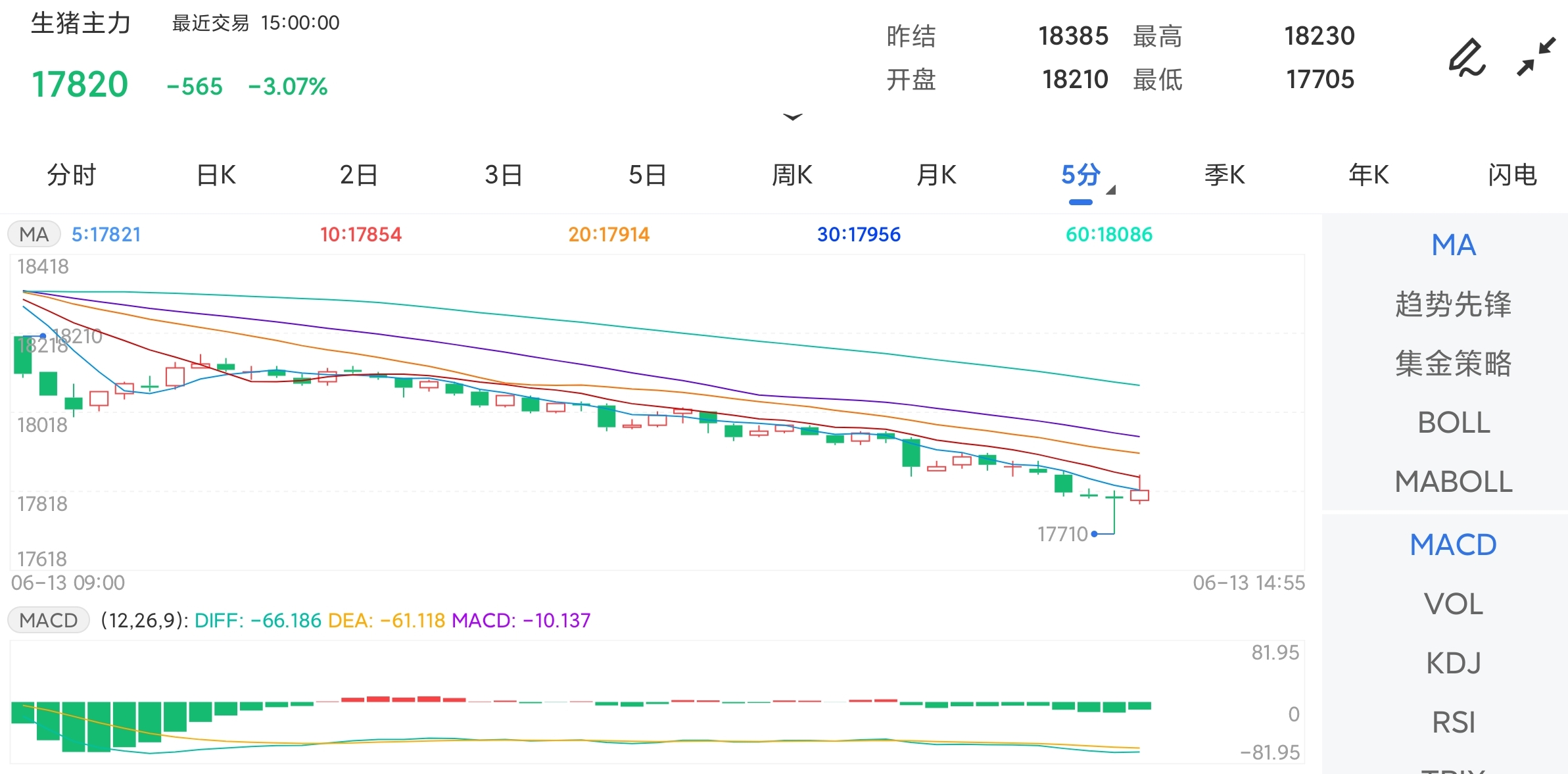This screenshot has width=1568, height=774.
Task: Click the 20:17914 moving average value
Action: (609, 234)
